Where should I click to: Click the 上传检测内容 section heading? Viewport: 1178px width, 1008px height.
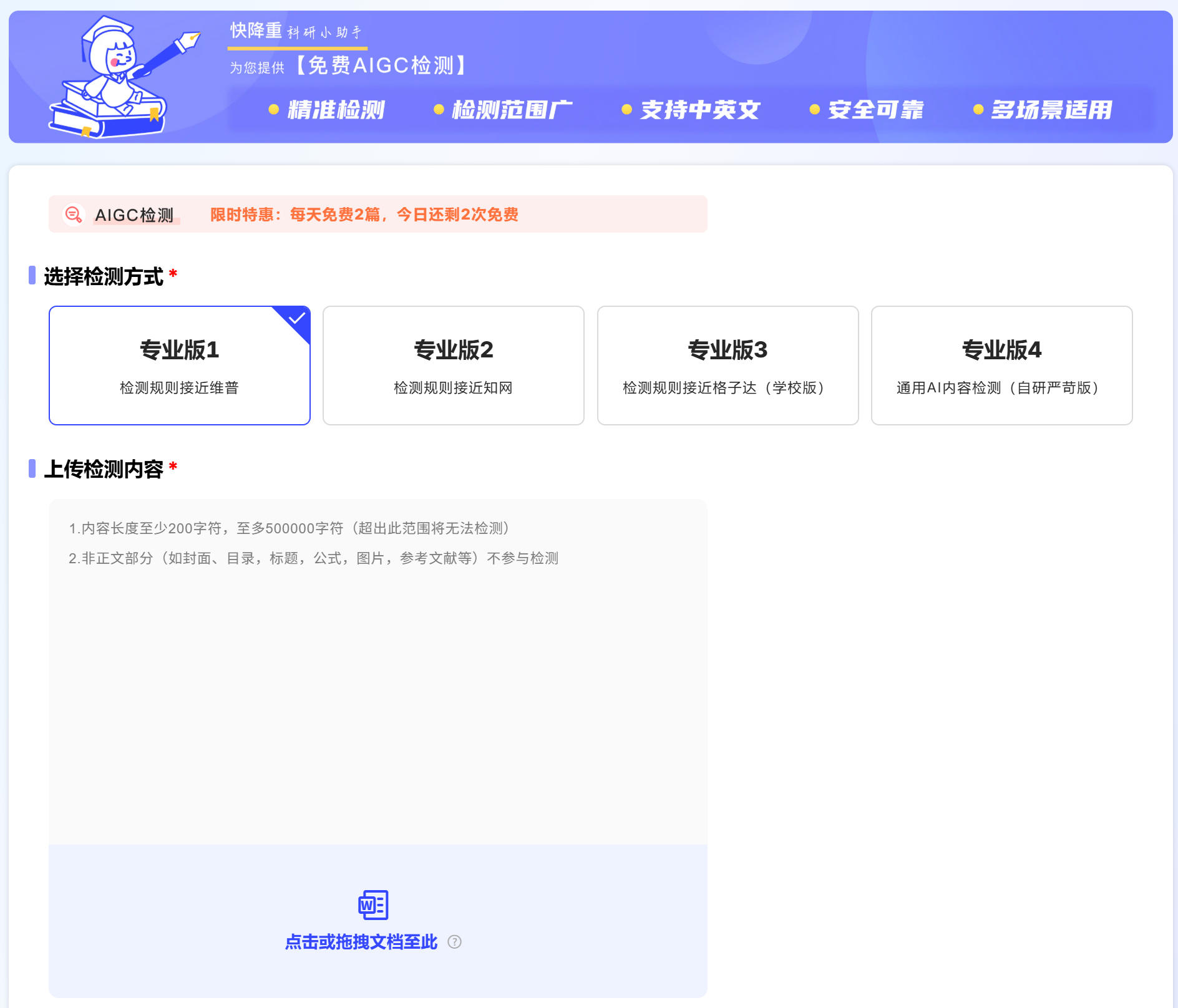[104, 469]
